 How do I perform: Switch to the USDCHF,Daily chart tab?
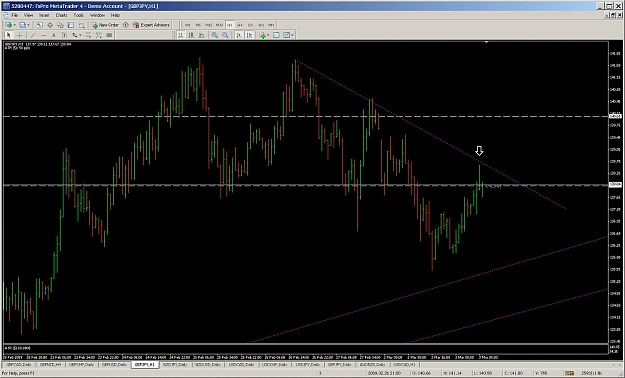pos(275,364)
